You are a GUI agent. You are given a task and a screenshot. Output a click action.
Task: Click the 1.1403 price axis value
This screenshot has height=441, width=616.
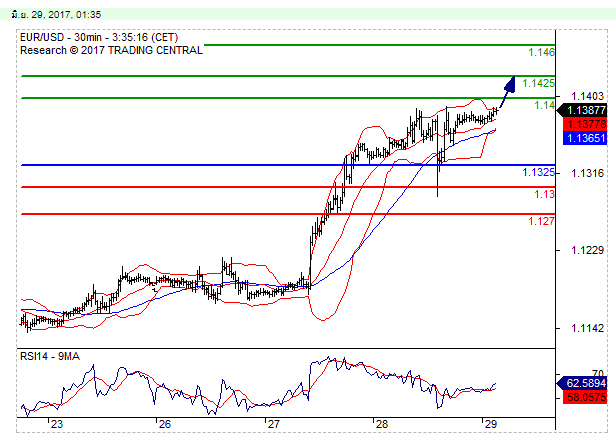point(587,96)
